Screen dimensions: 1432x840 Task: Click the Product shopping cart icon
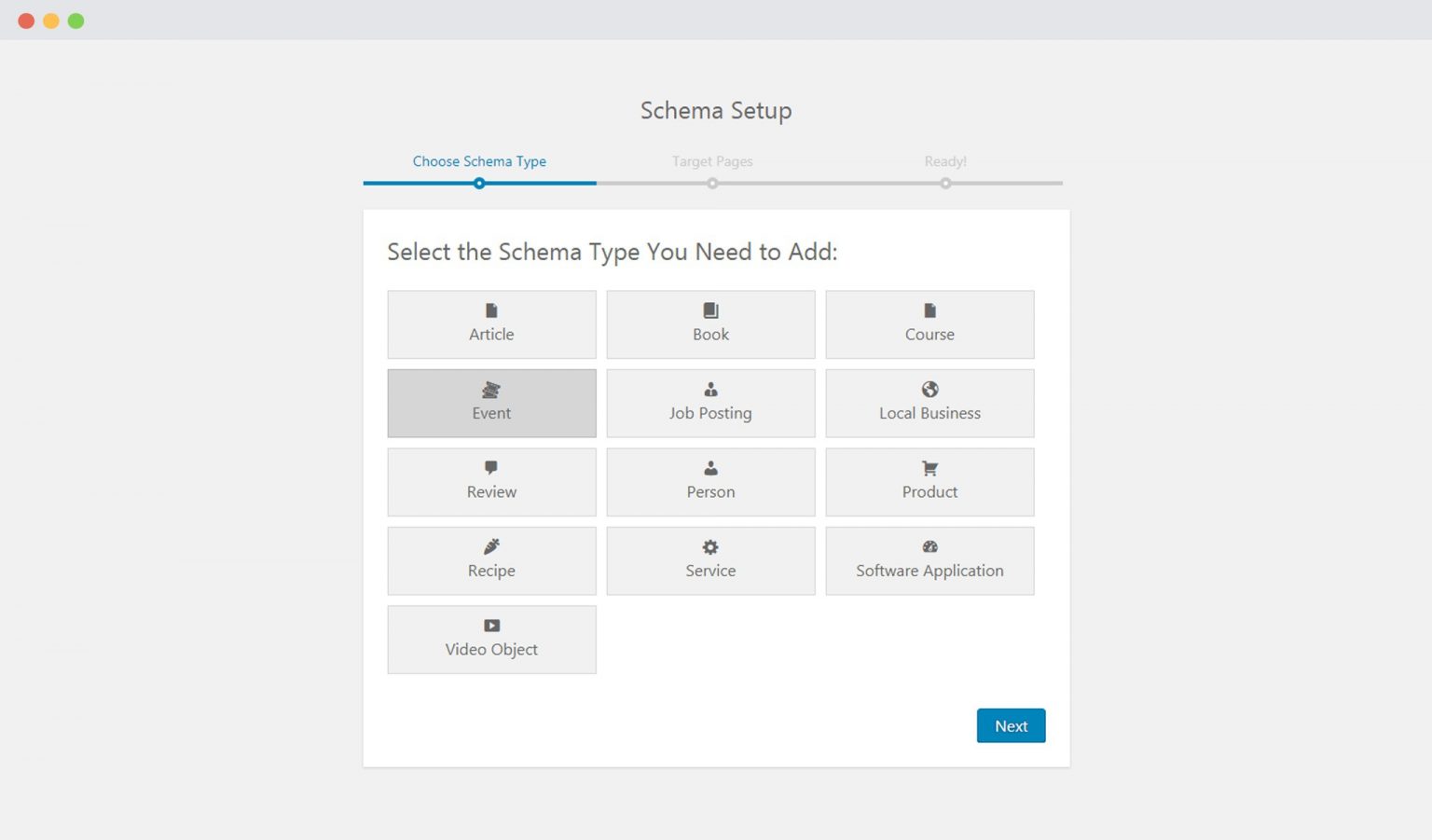(x=929, y=468)
